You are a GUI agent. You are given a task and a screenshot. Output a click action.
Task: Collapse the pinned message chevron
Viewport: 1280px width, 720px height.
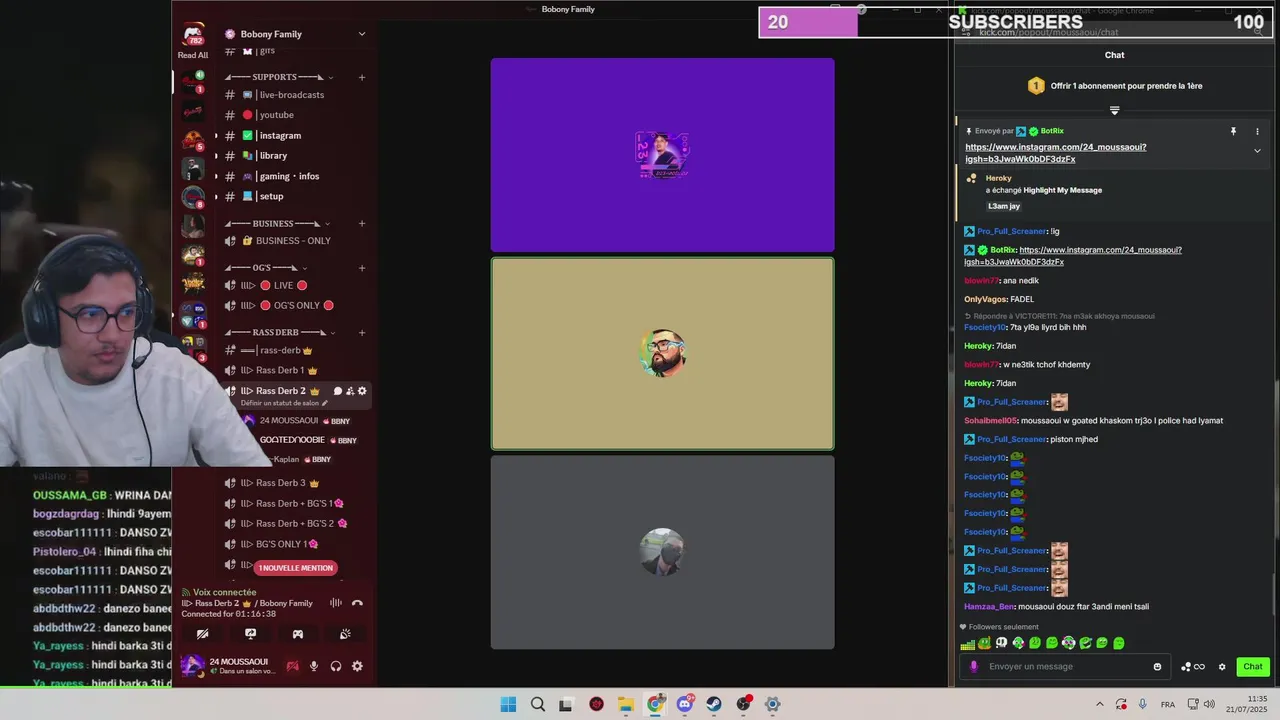1257,151
